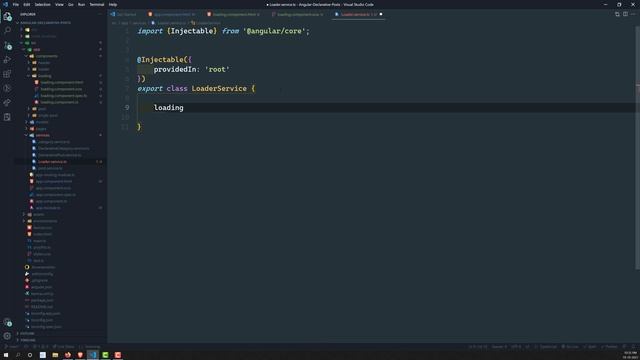
Task: Open the View menu
Action: point(59,4)
